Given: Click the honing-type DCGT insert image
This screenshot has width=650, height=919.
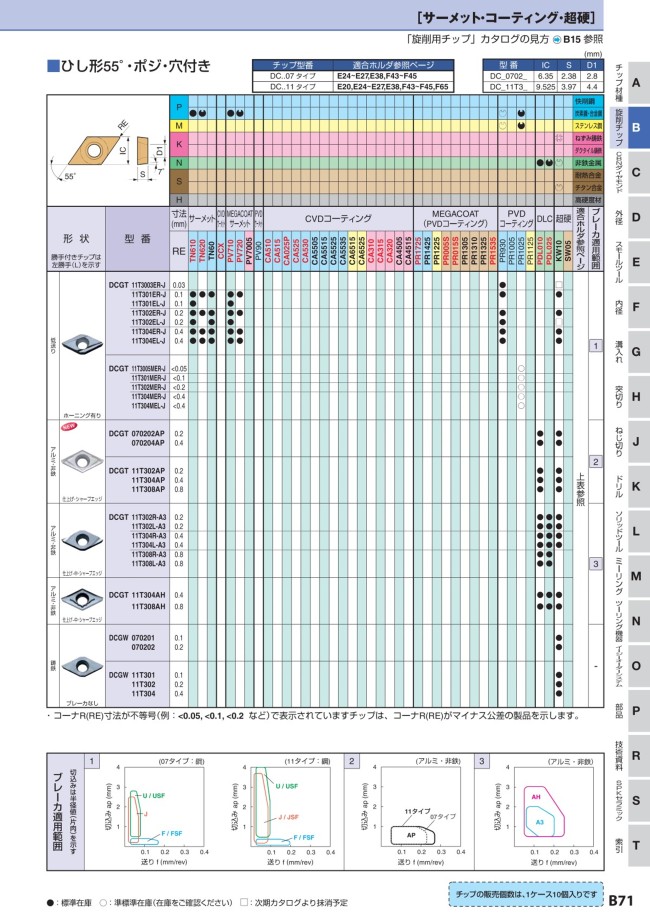Looking at the screenshot, I should coord(78,340).
